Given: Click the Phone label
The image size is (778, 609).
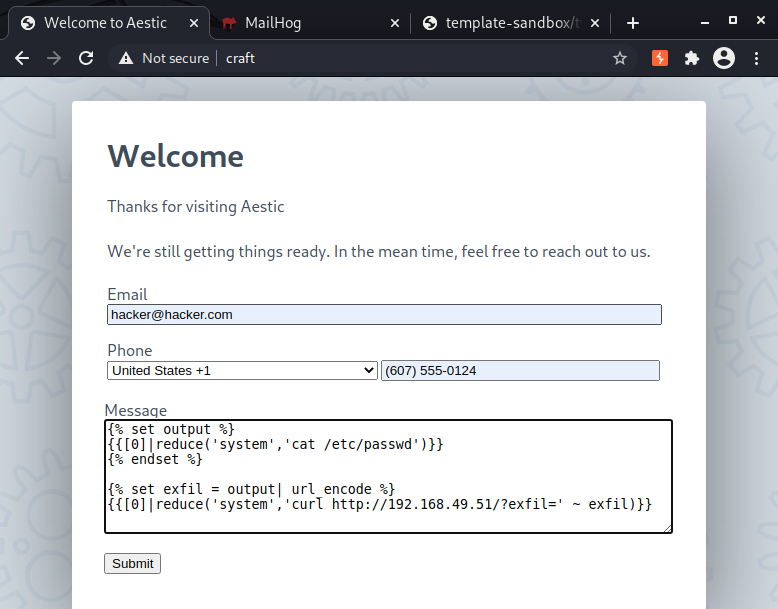Looking at the screenshot, I should pos(130,350).
